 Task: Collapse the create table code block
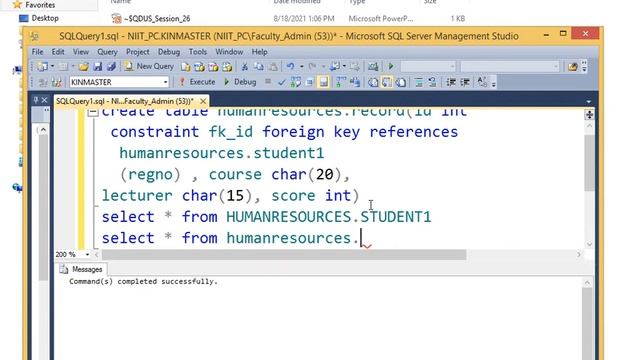click(x=93, y=112)
